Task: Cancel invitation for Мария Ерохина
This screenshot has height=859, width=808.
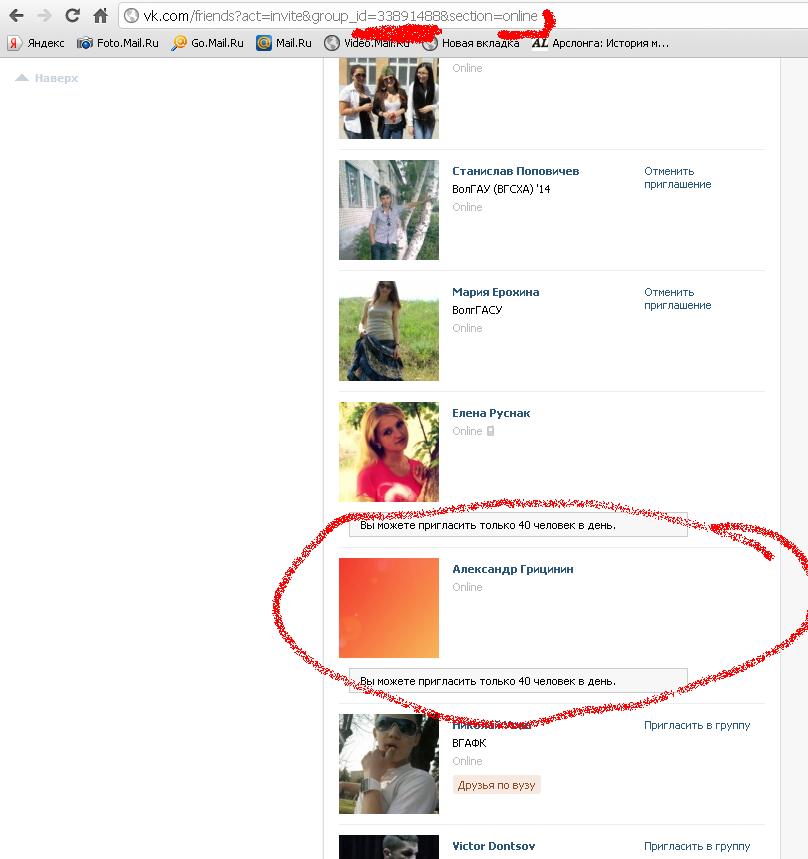Action: [678, 299]
